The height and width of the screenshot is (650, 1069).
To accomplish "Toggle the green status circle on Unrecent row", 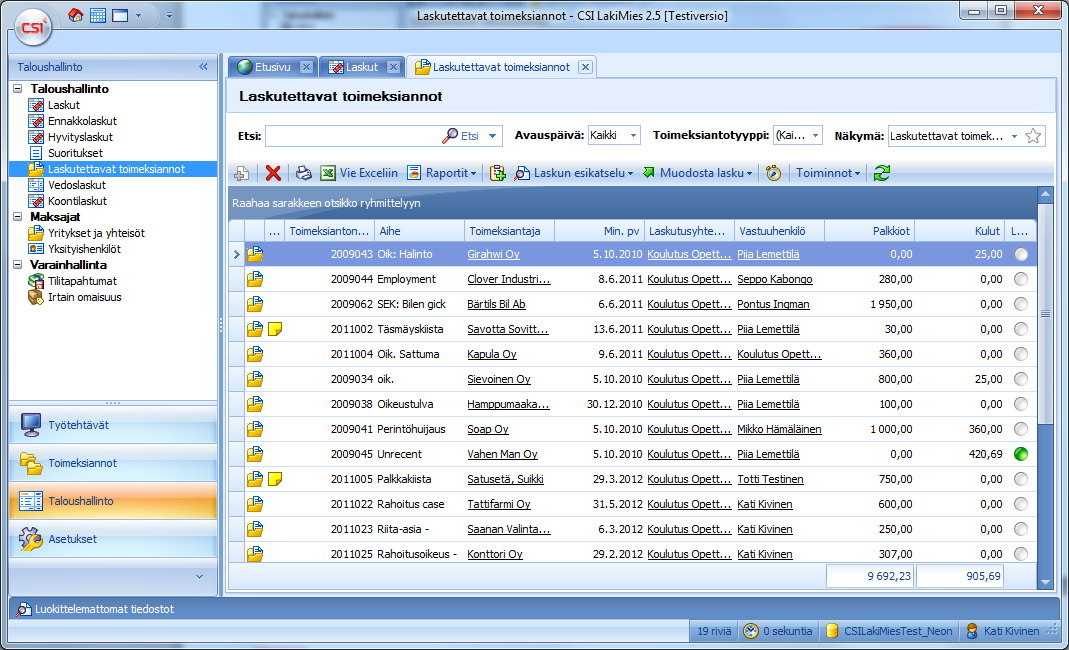I will click(1021, 454).
